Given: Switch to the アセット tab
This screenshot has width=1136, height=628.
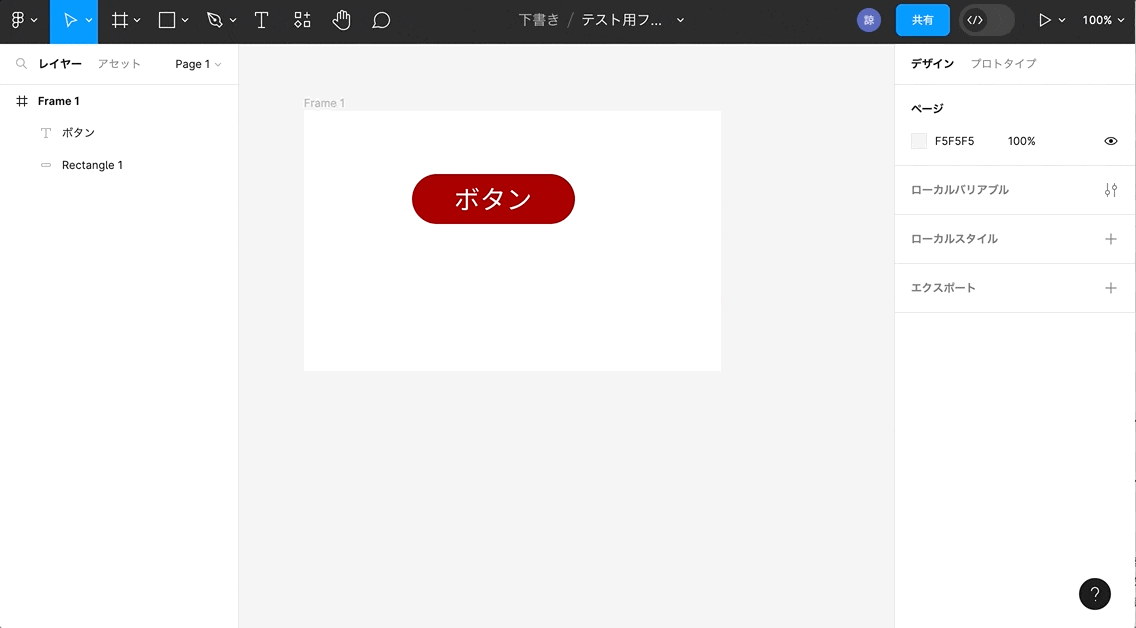Looking at the screenshot, I should point(119,63).
